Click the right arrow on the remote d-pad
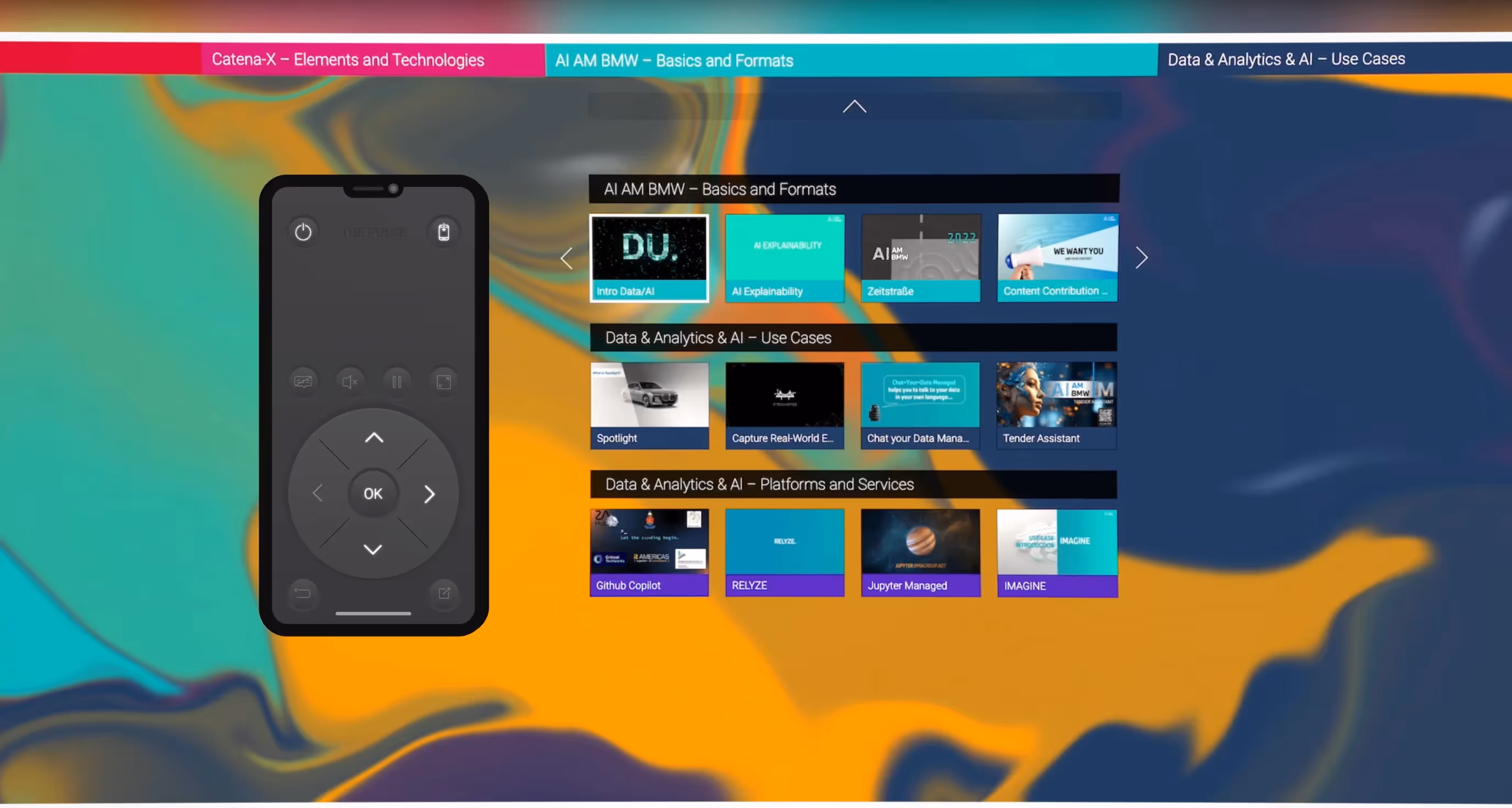Image resolution: width=1512 pixels, height=808 pixels. (430, 494)
